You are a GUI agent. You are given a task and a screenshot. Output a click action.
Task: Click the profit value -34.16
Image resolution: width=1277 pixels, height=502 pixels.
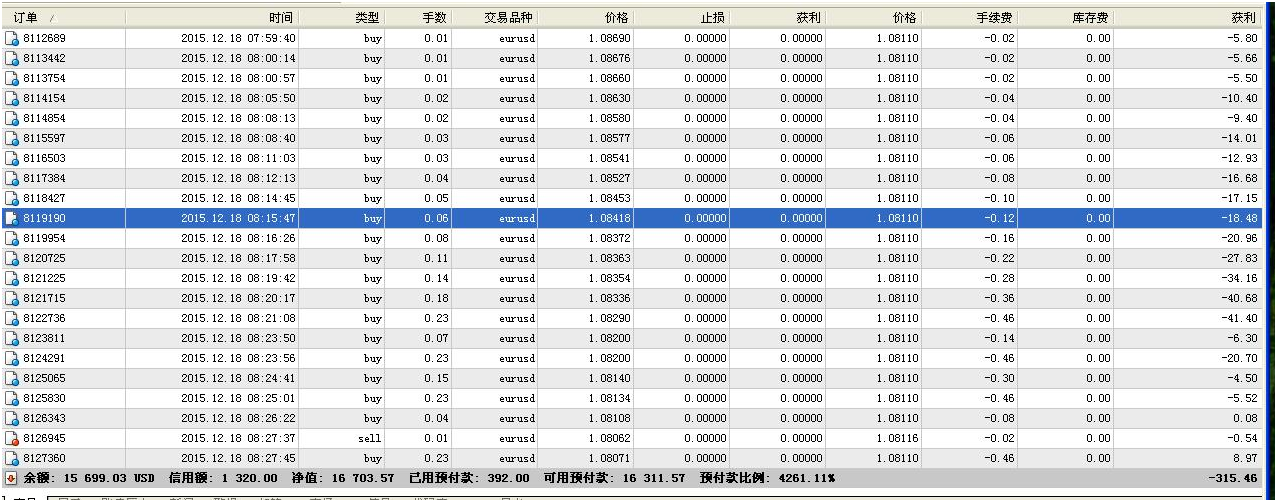pyautogui.click(x=1238, y=278)
